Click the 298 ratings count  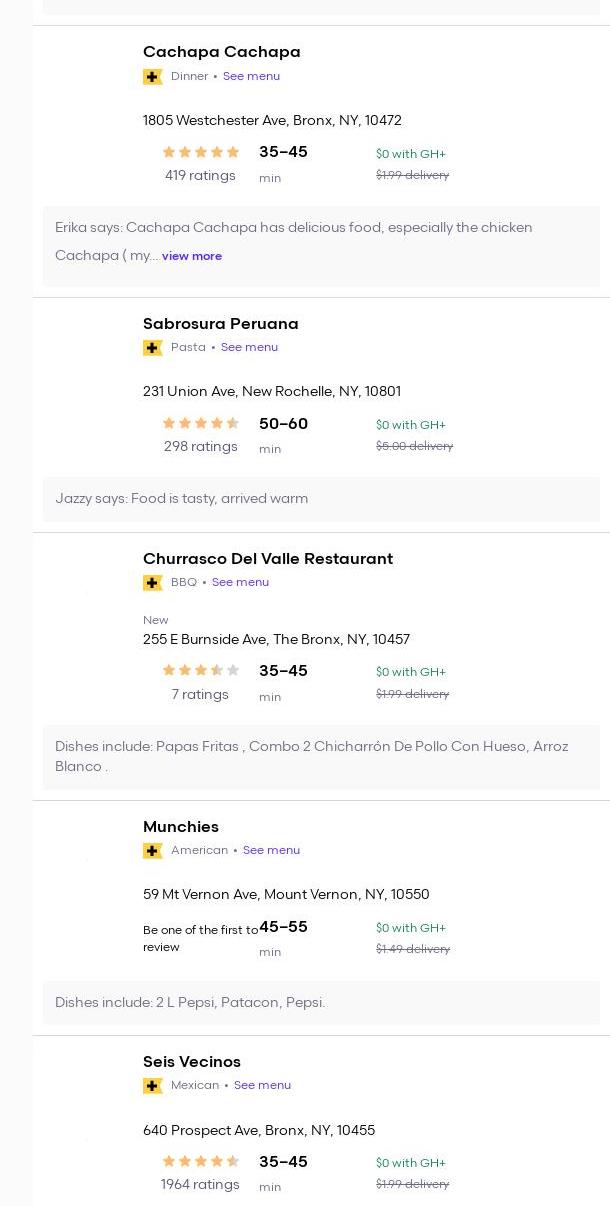pos(200,447)
